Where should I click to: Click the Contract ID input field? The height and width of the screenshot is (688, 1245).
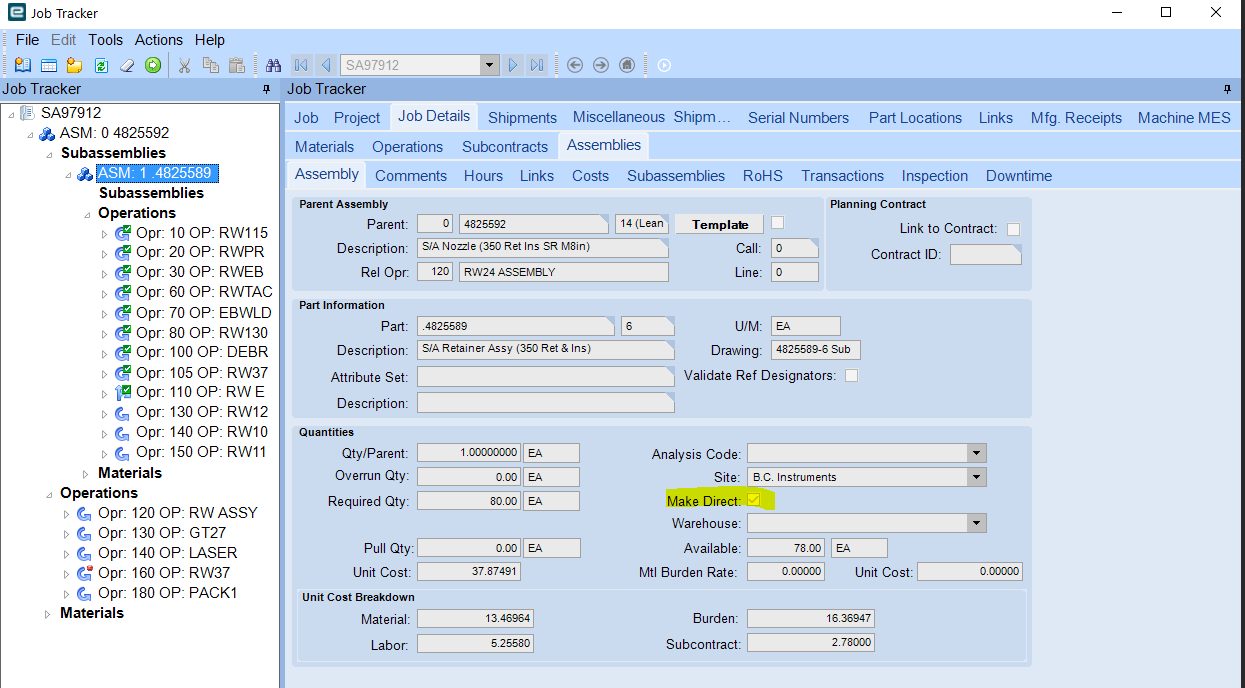985,254
